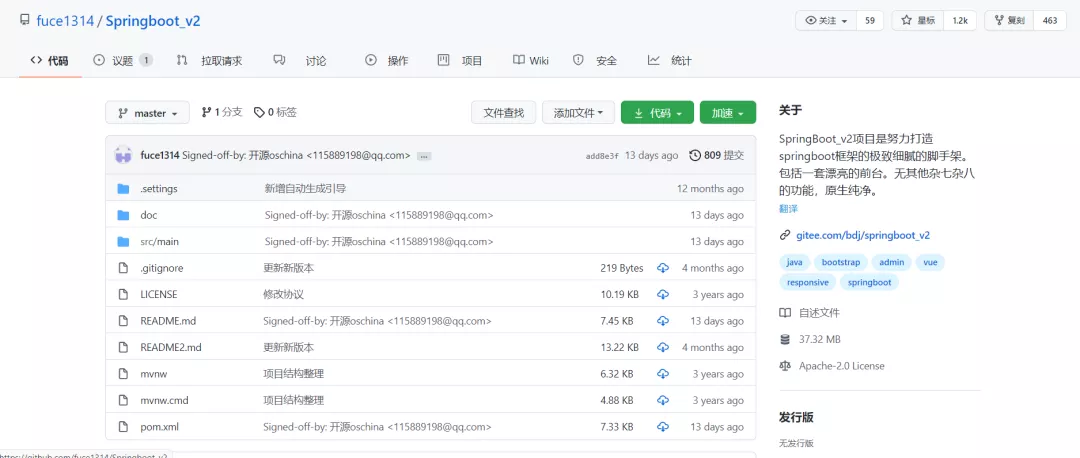
Task: Star the repo with 星标 button
Action: tap(918, 21)
